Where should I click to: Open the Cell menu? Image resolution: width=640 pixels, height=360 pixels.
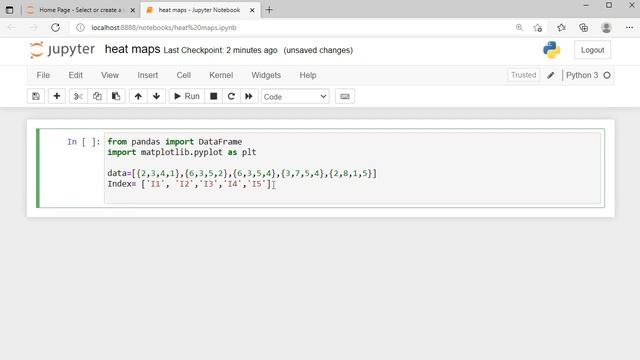[x=184, y=75]
